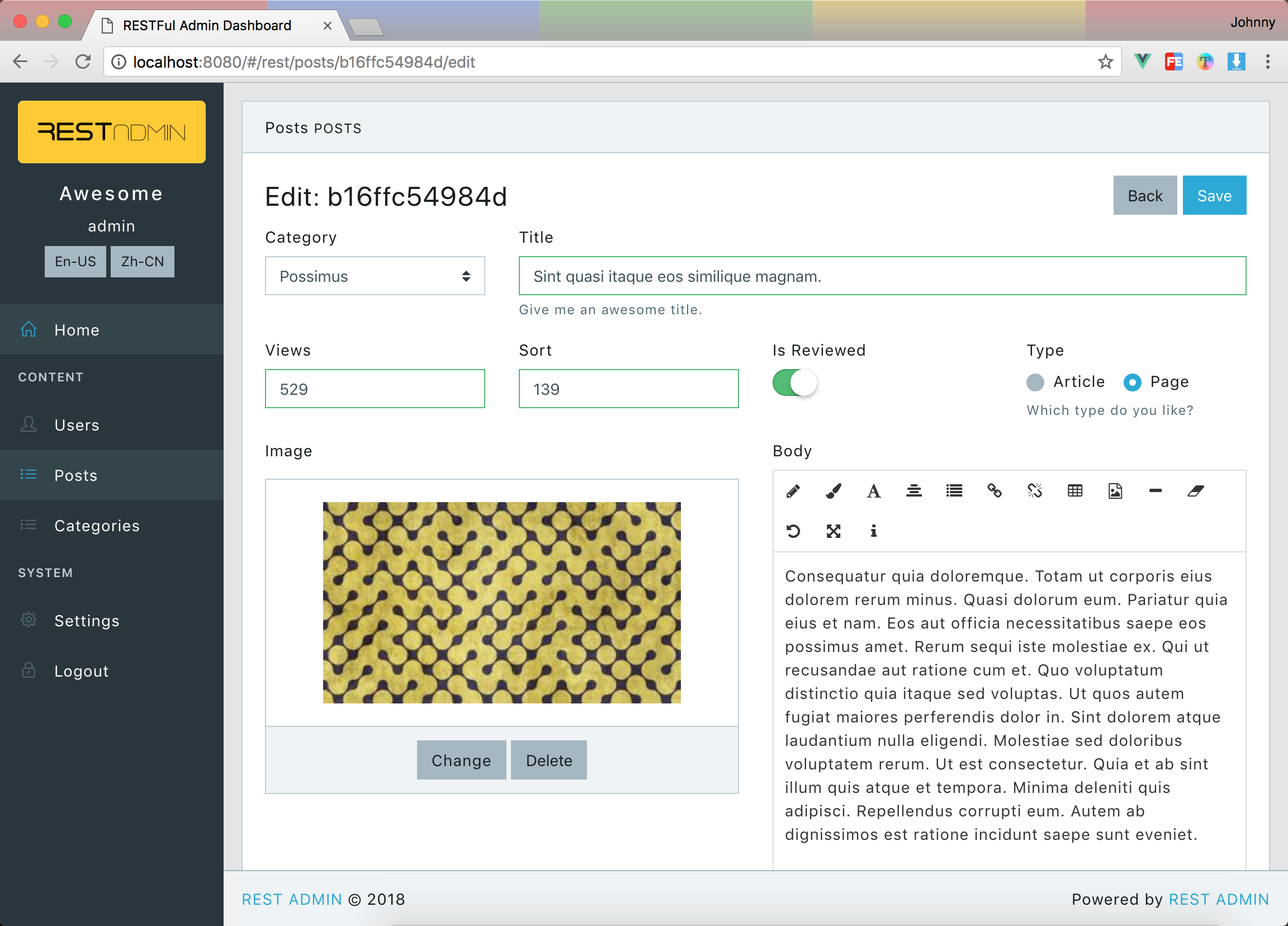The height and width of the screenshot is (926, 1288).
Task: Insert a table in the Body editor
Action: pyautogui.click(x=1074, y=491)
